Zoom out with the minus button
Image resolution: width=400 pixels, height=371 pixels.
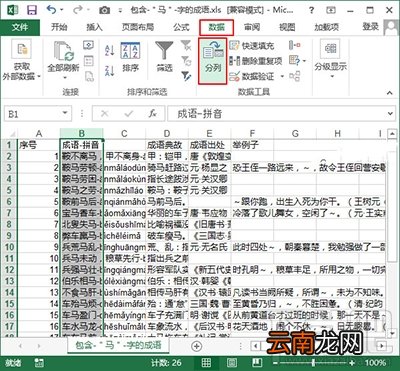tap(275, 363)
